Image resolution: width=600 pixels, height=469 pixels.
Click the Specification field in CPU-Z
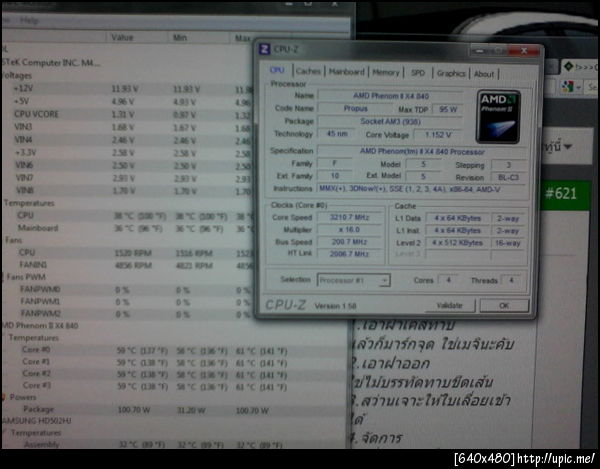[x=422, y=151]
